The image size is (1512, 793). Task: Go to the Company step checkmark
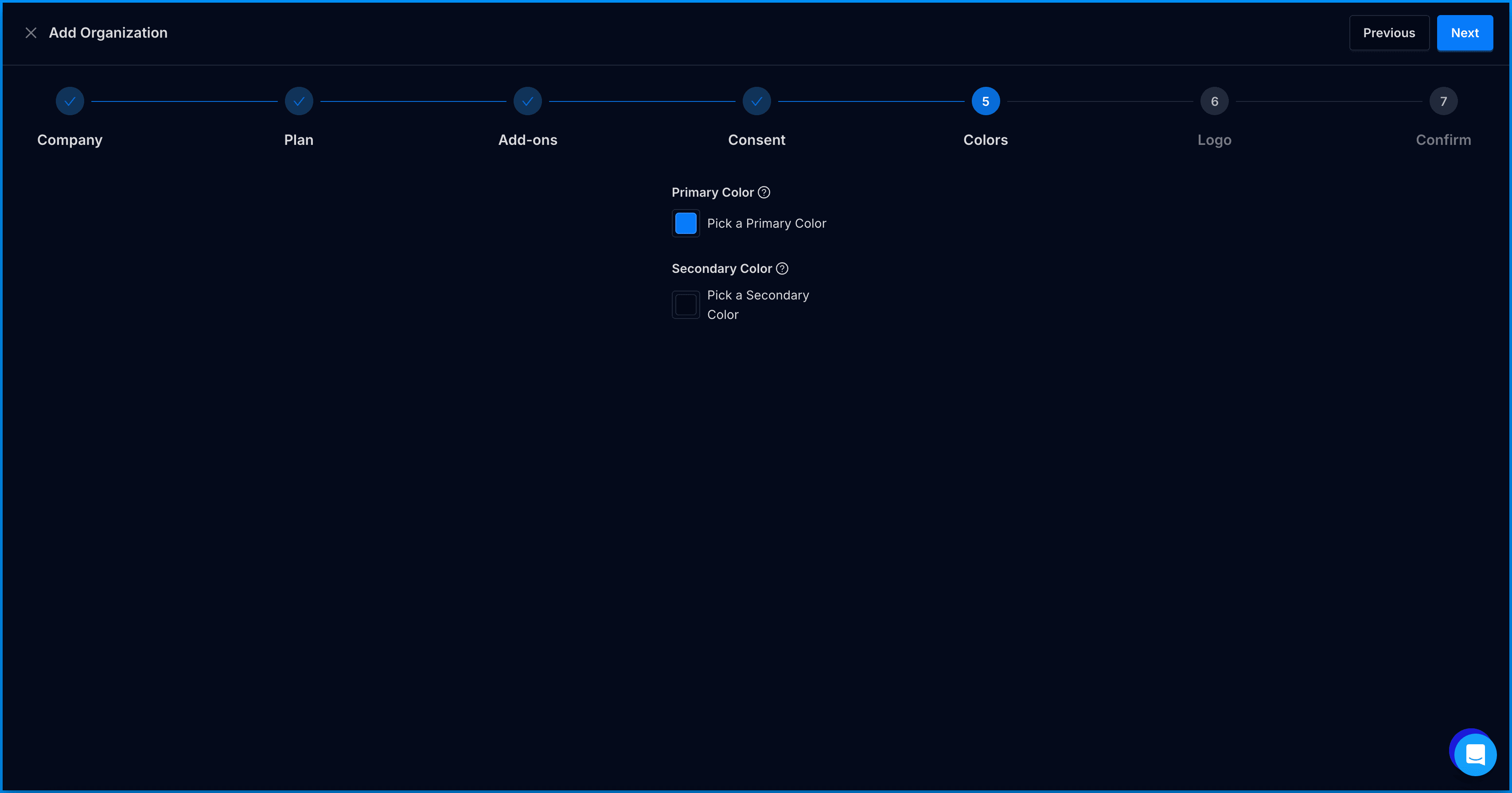click(70, 101)
